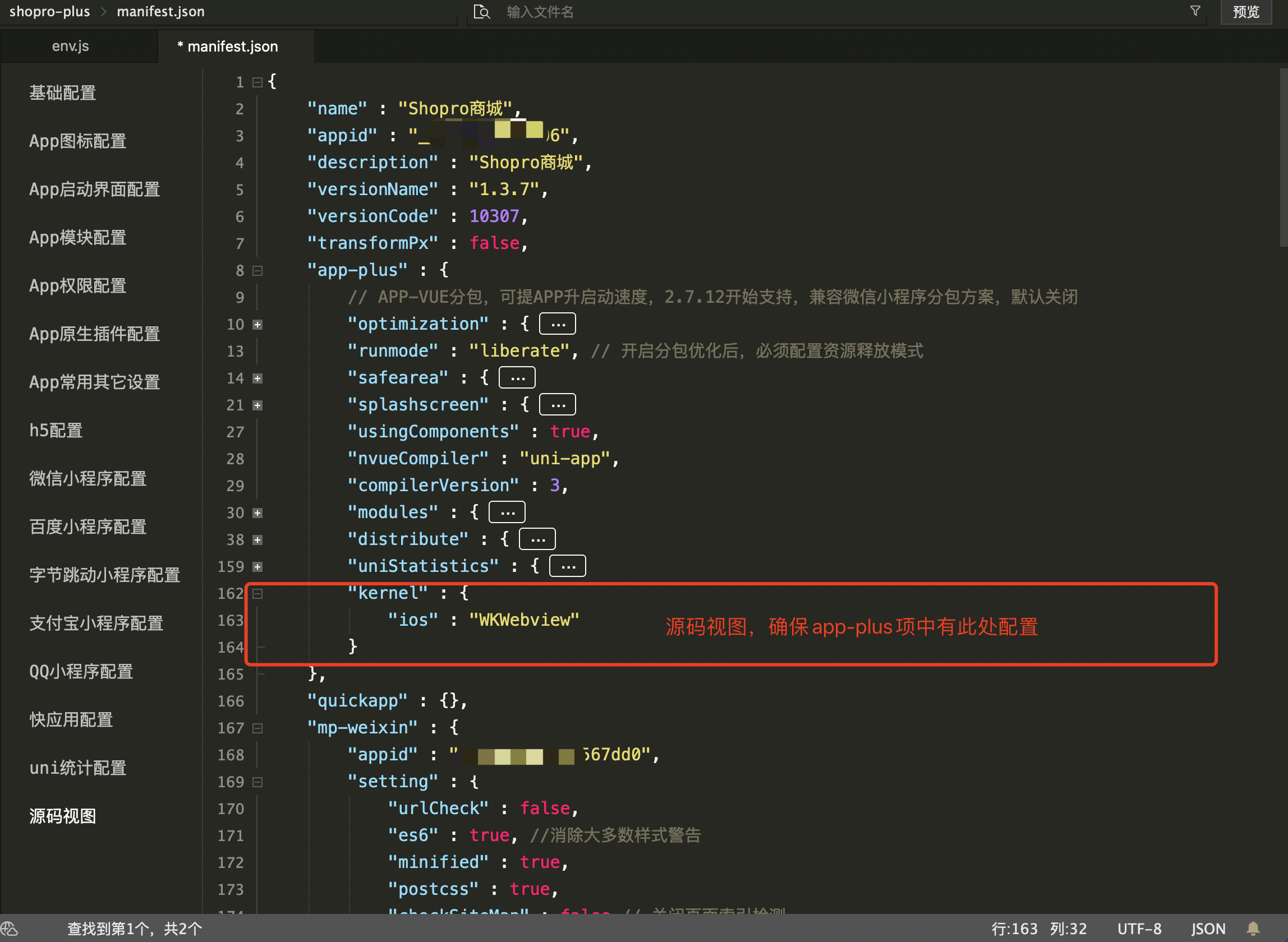The height and width of the screenshot is (942, 1288).
Task: Click the "postcss" key on line 173
Action: tap(433, 889)
